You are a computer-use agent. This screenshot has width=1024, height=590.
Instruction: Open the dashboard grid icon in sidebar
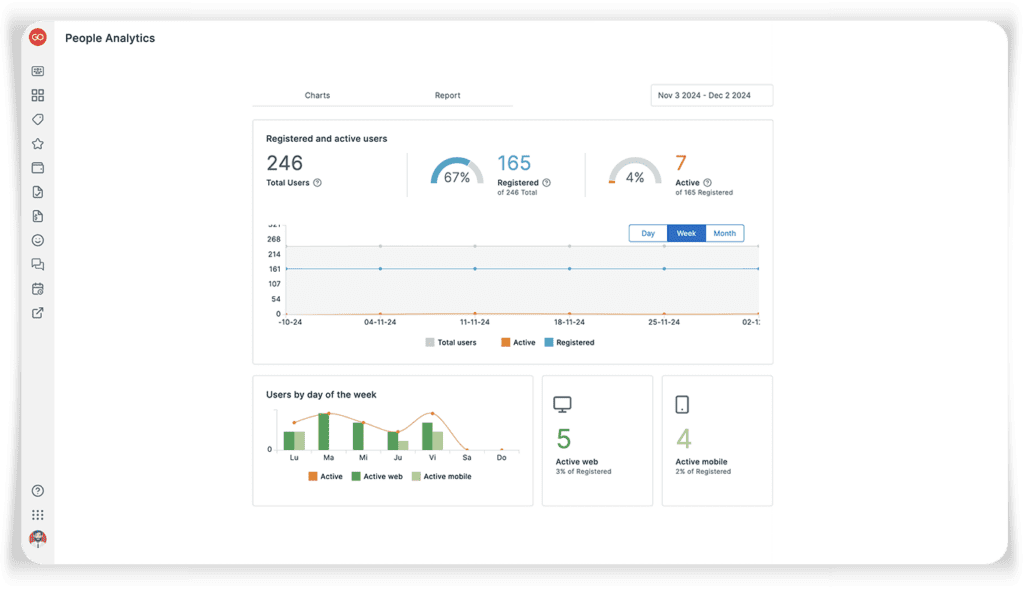click(37, 95)
